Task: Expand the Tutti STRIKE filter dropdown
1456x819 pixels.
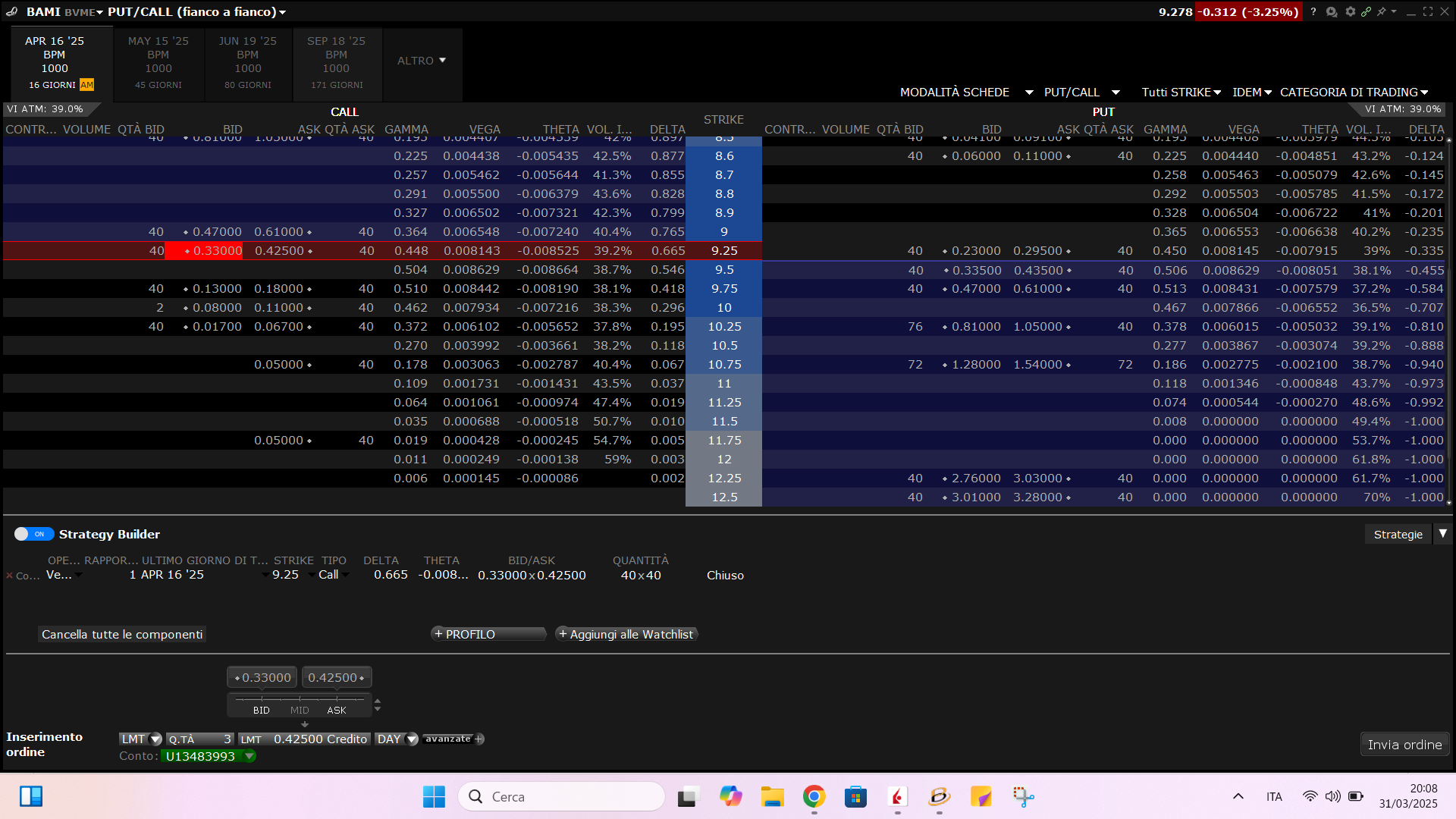Action: click(1181, 92)
